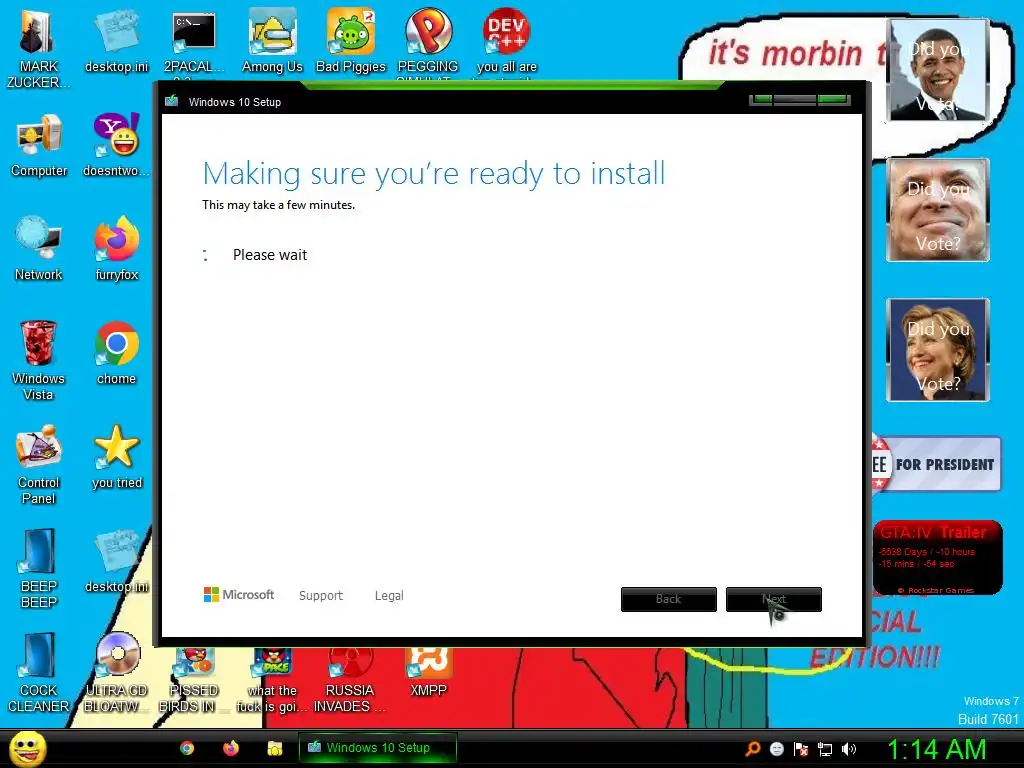Open Firefox from the taskbar
Viewport: 1024px width, 768px height.
tap(231, 748)
